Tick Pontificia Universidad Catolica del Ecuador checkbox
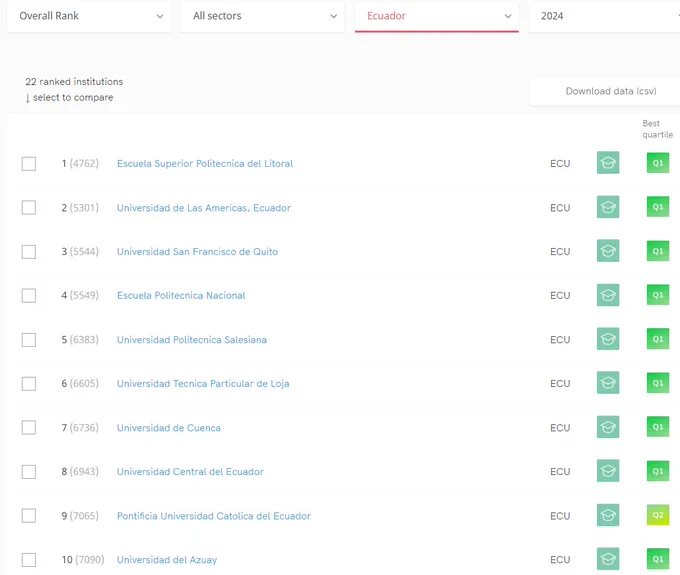The width and height of the screenshot is (680, 575). pyautogui.click(x=29, y=516)
